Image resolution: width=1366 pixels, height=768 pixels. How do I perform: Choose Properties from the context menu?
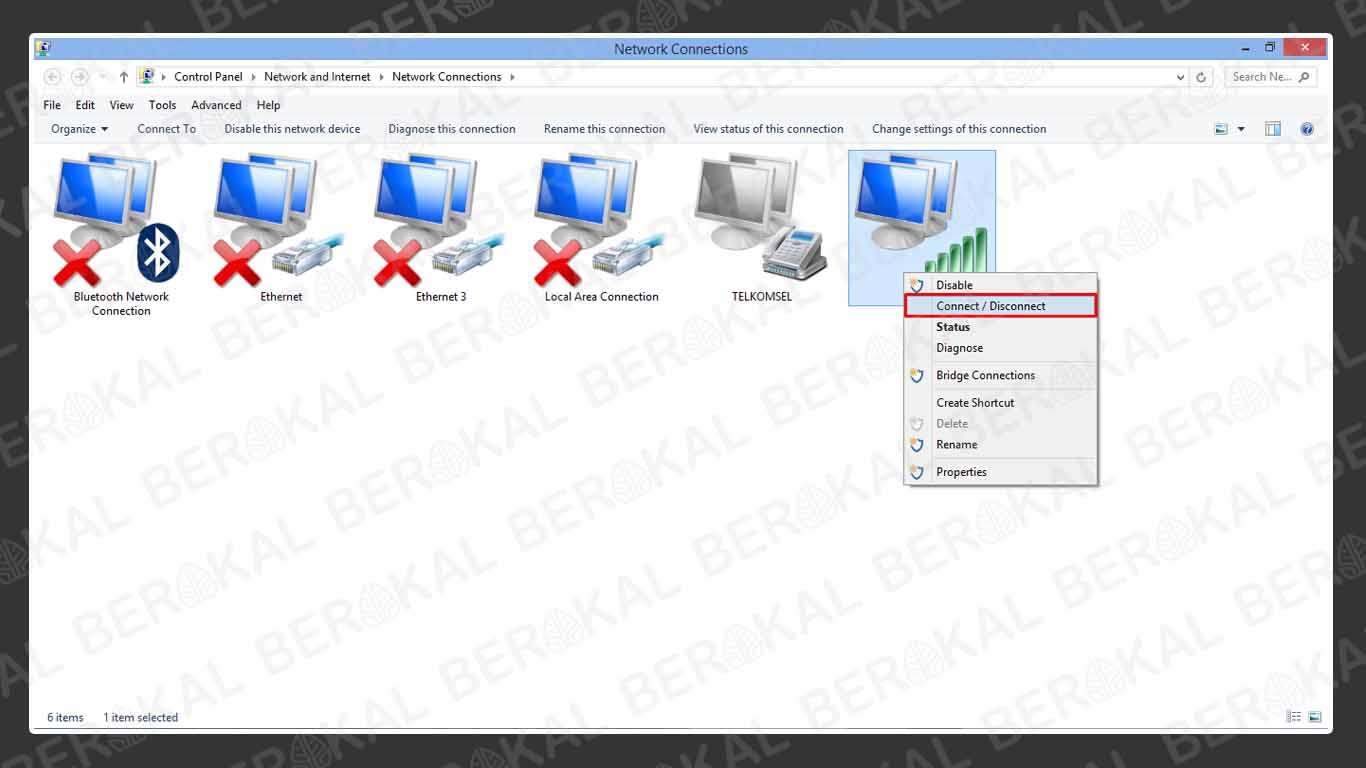[1000, 471]
